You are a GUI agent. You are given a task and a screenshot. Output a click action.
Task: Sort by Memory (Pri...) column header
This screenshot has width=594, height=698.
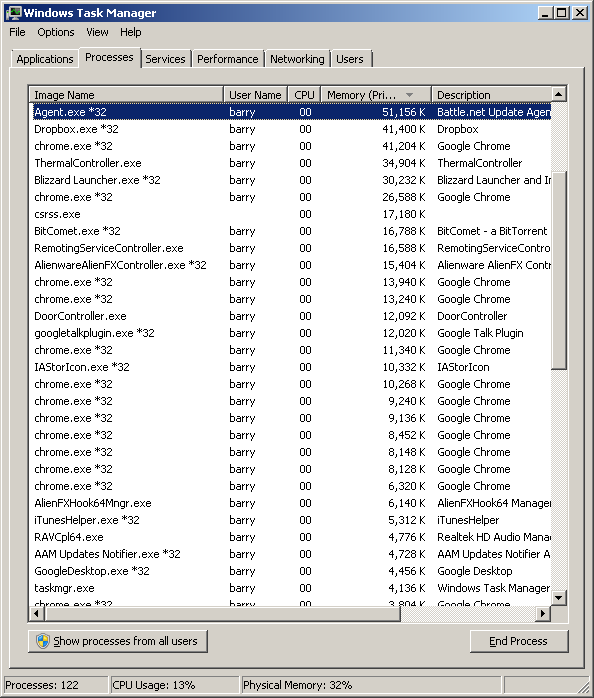click(x=376, y=95)
